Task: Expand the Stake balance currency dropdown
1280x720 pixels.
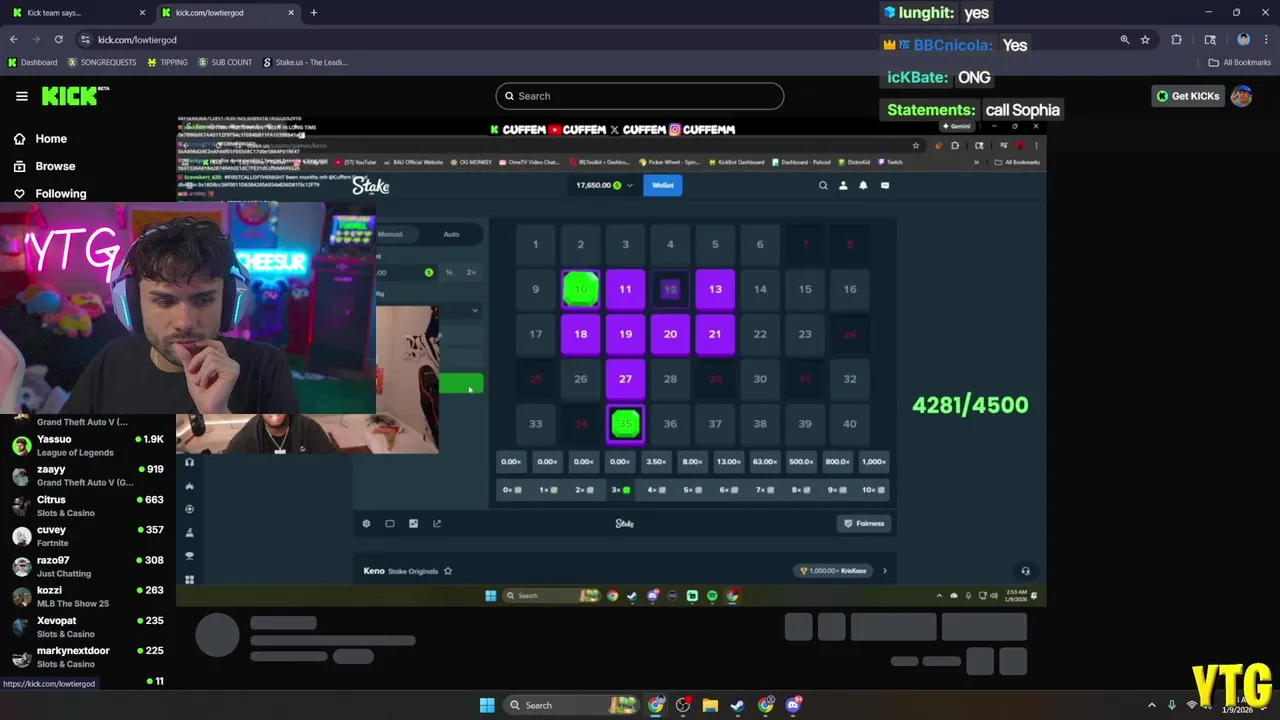Action: [x=629, y=185]
